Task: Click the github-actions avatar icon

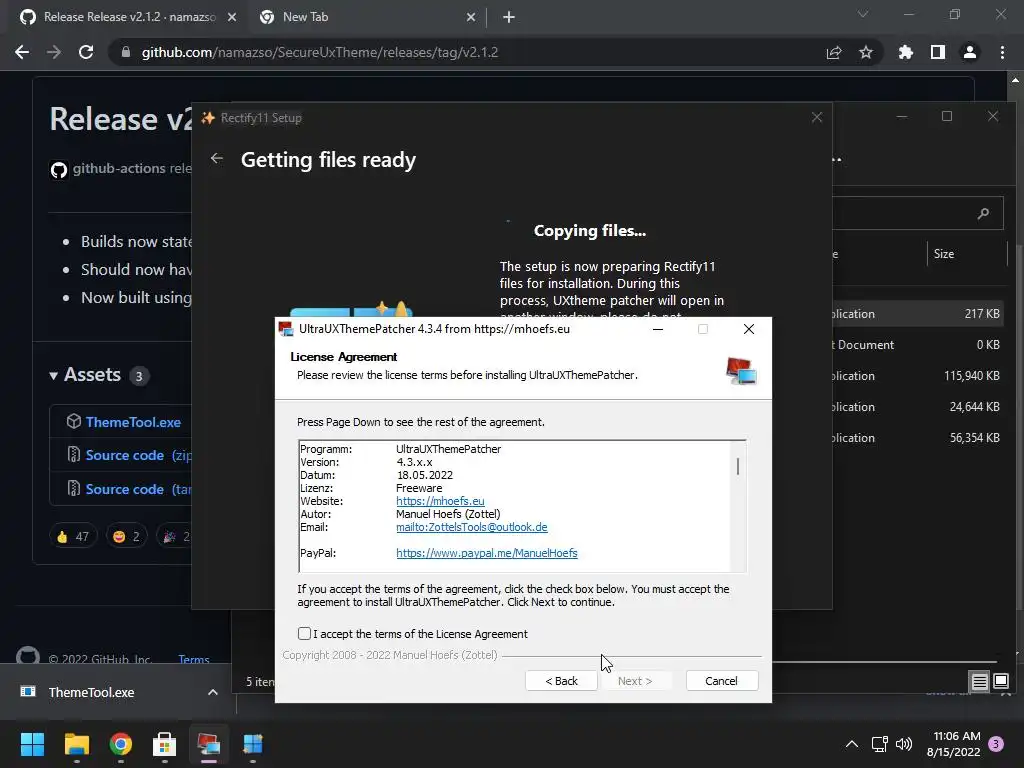Action: click(59, 170)
